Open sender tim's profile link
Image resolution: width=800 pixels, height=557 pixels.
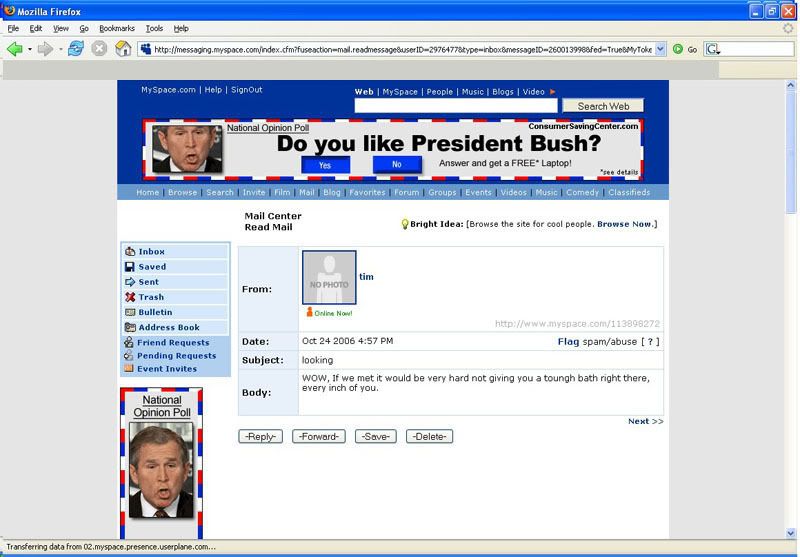[366, 277]
